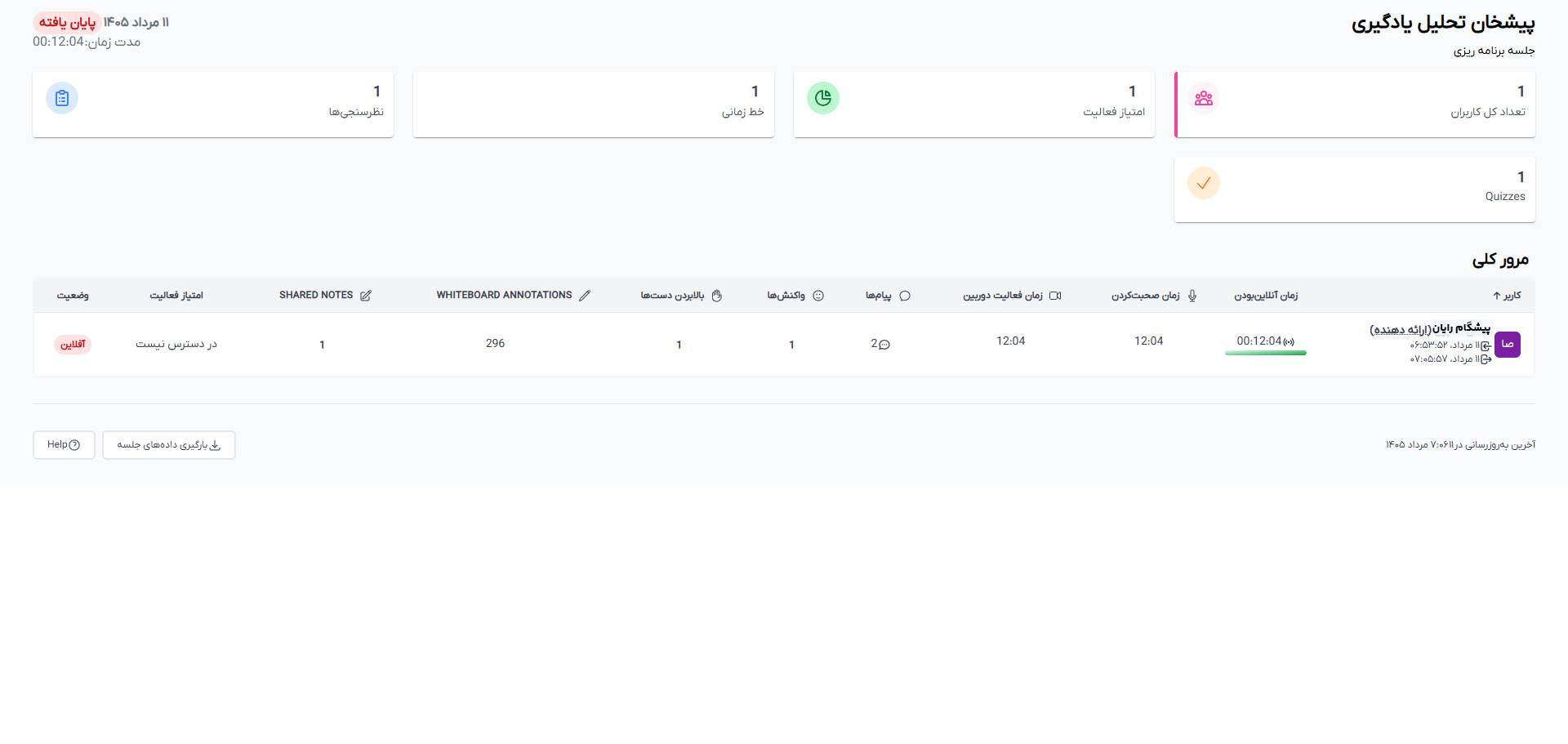The width and height of the screenshot is (1568, 744).
Task: Click the duration text 00:12:04 at top
Action: (x=58, y=42)
